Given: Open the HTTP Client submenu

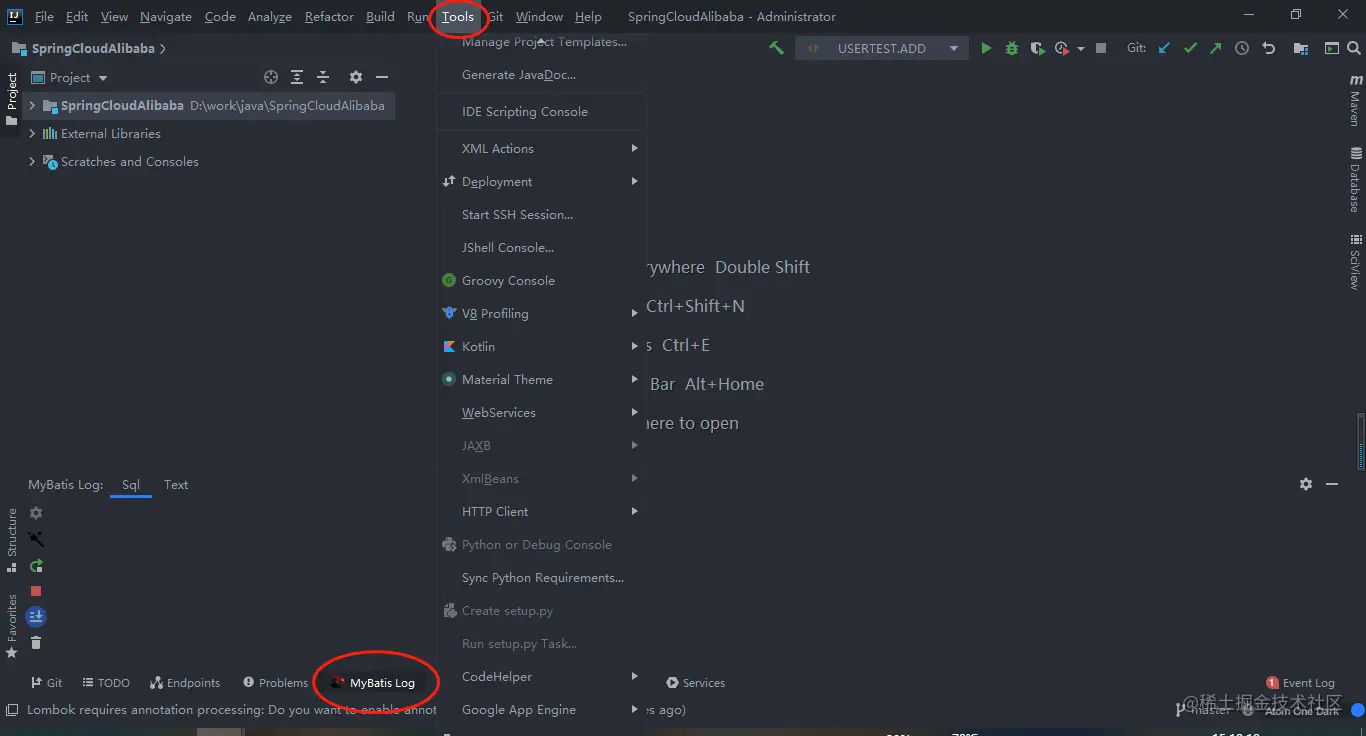Looking at the screenshot, I should (x=541, y=511).
